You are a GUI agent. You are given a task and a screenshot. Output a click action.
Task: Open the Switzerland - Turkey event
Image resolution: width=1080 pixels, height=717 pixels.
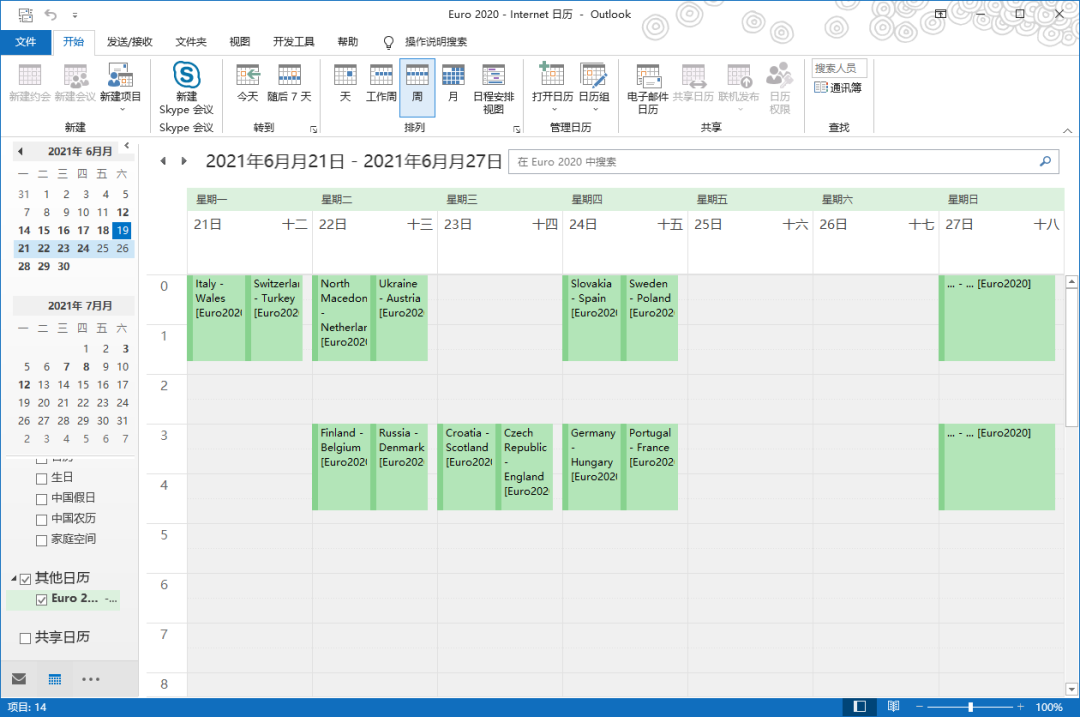click(274, 318)
